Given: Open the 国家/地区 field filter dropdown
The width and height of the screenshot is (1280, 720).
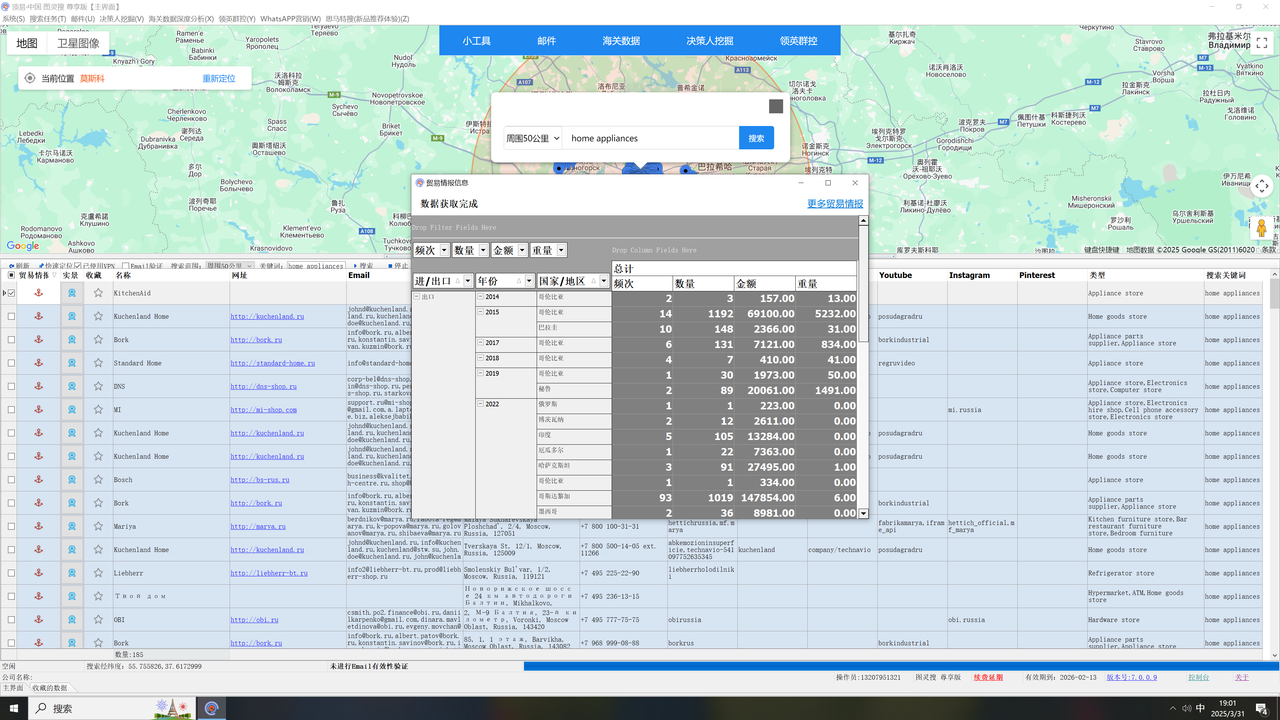Looking at the screenshot, I should tap(604, 282).
